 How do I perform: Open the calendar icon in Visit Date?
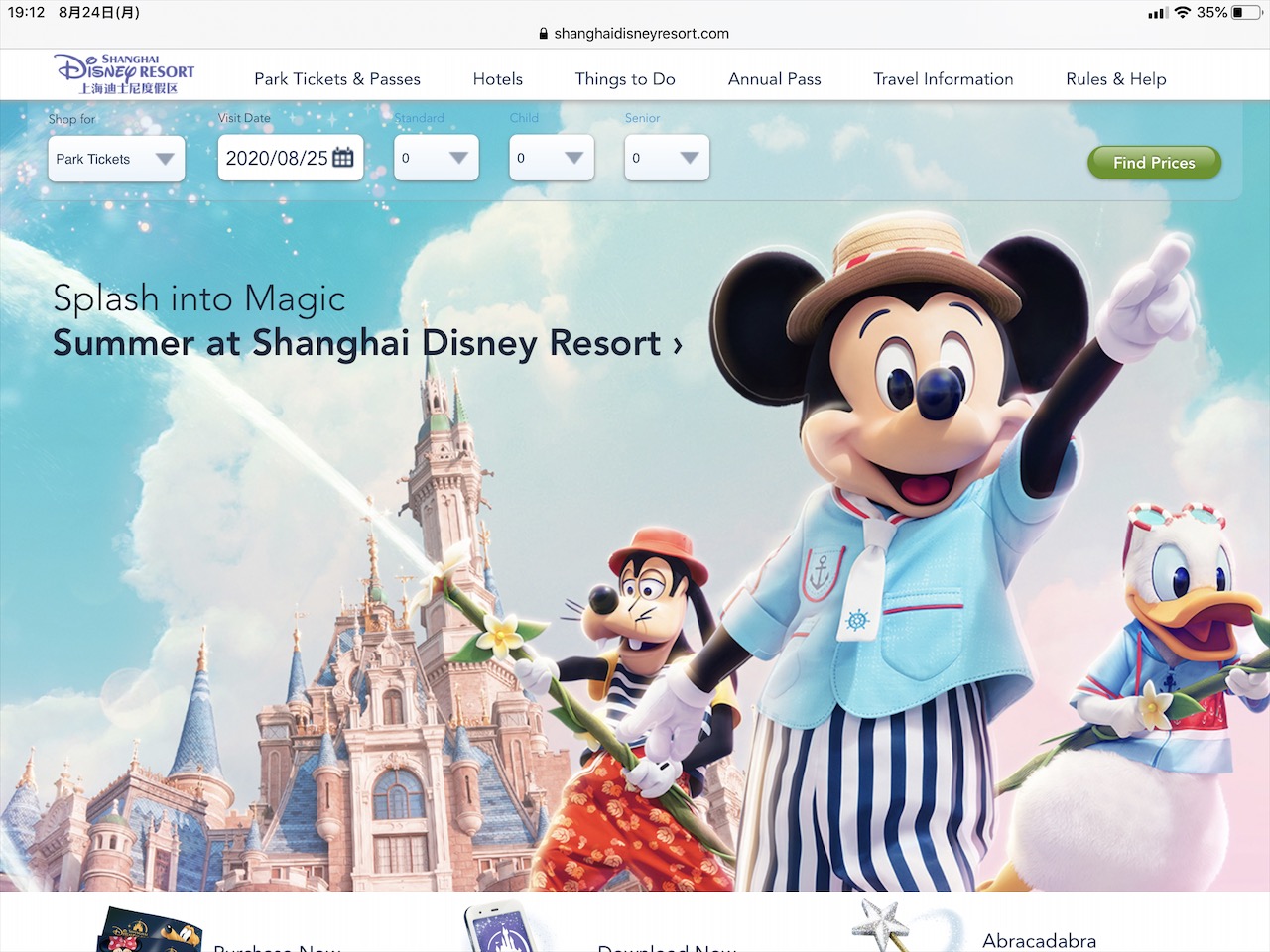tap(343, 158)
